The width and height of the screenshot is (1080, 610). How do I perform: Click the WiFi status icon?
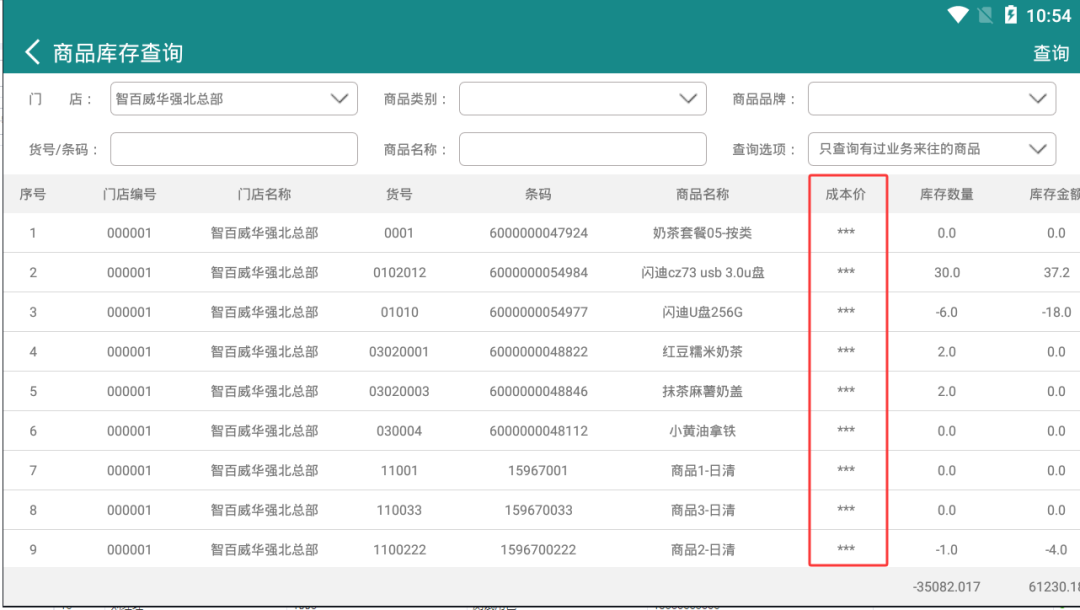point(957,14)
